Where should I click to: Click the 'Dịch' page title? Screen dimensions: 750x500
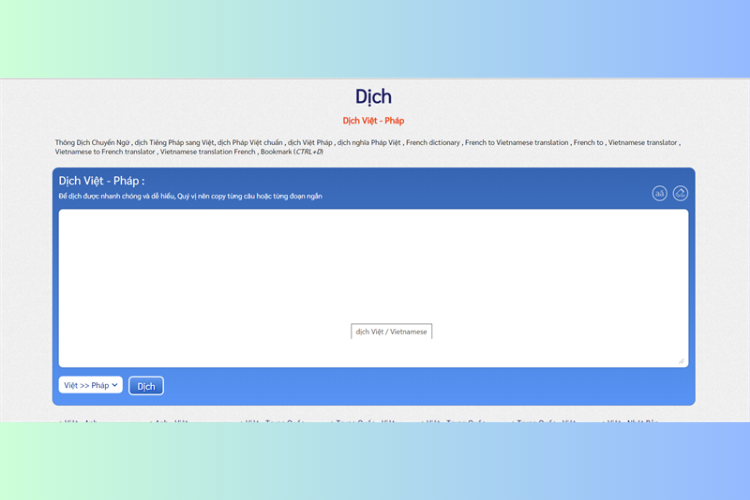[373, 97]
